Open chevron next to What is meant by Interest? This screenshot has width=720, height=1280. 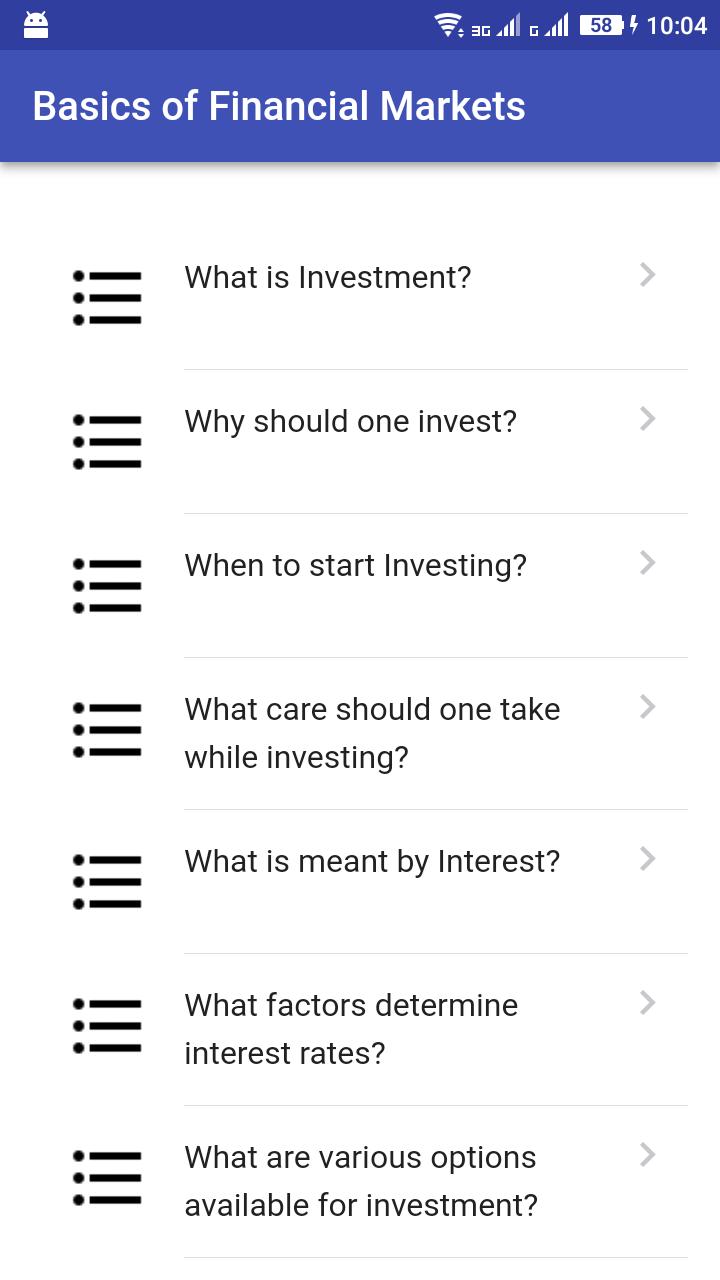click(x=648, y=858)
